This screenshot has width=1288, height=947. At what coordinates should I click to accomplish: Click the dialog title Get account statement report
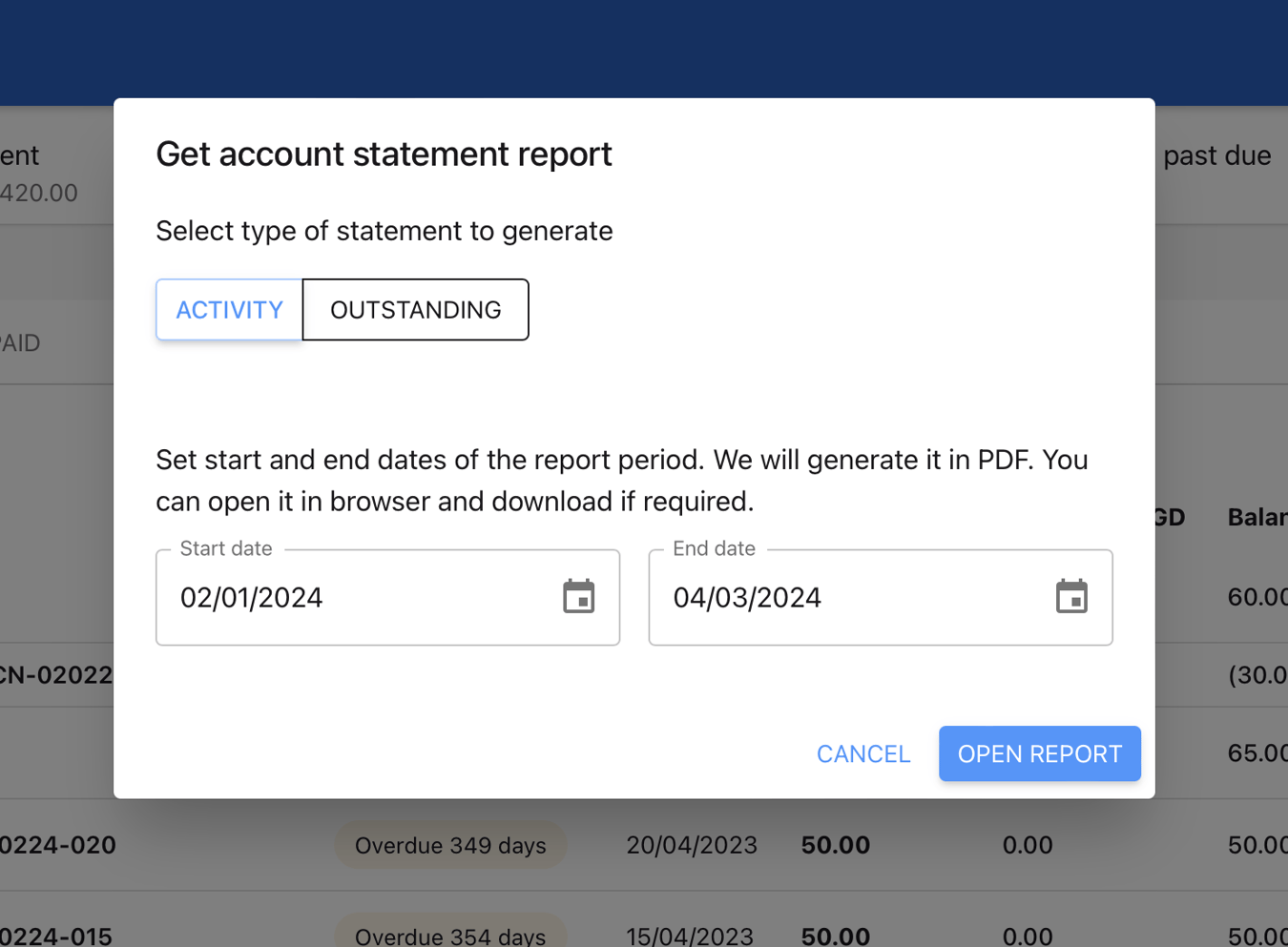coord(384,154)
